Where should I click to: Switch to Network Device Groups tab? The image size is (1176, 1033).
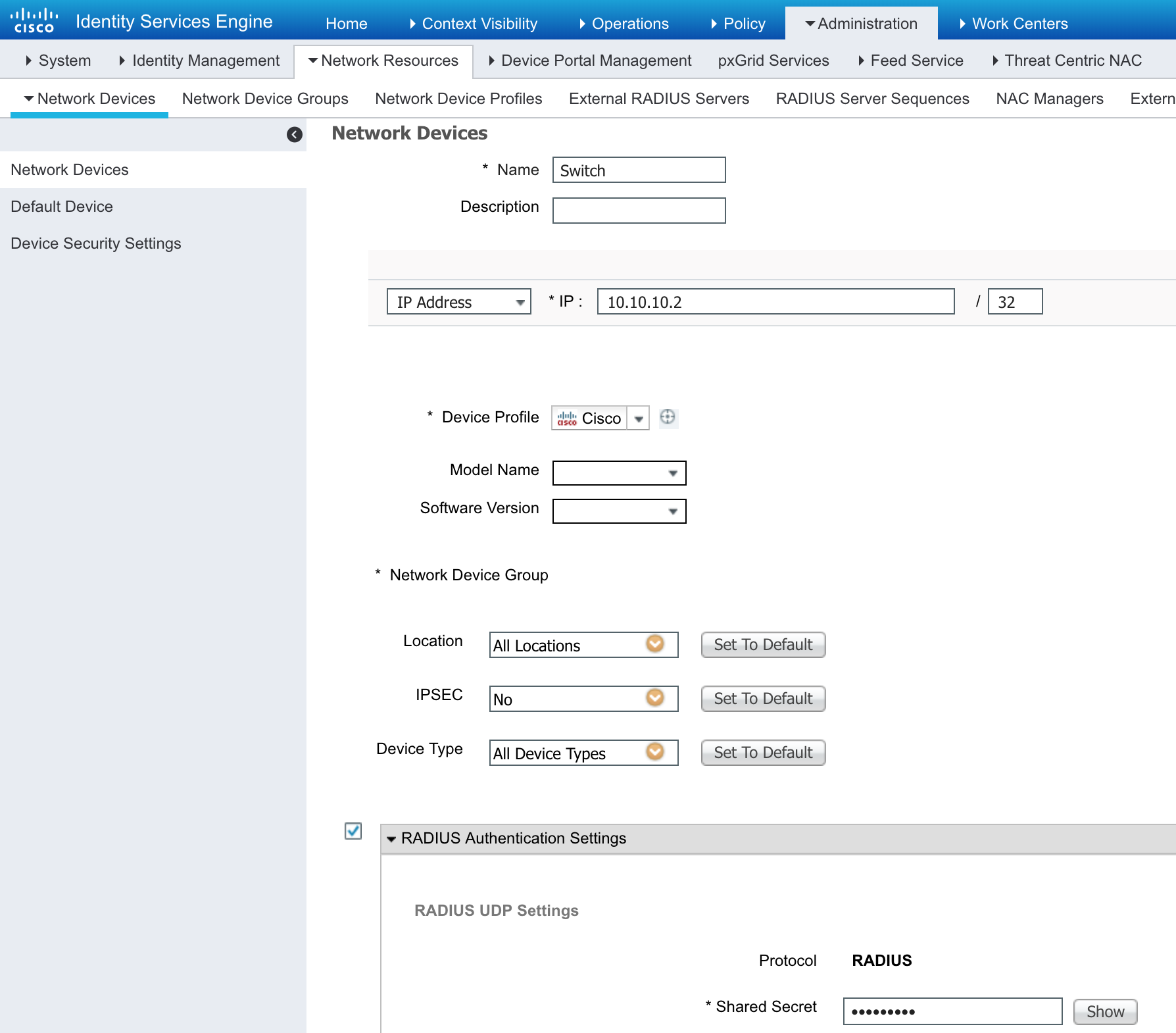coord(265,99)
